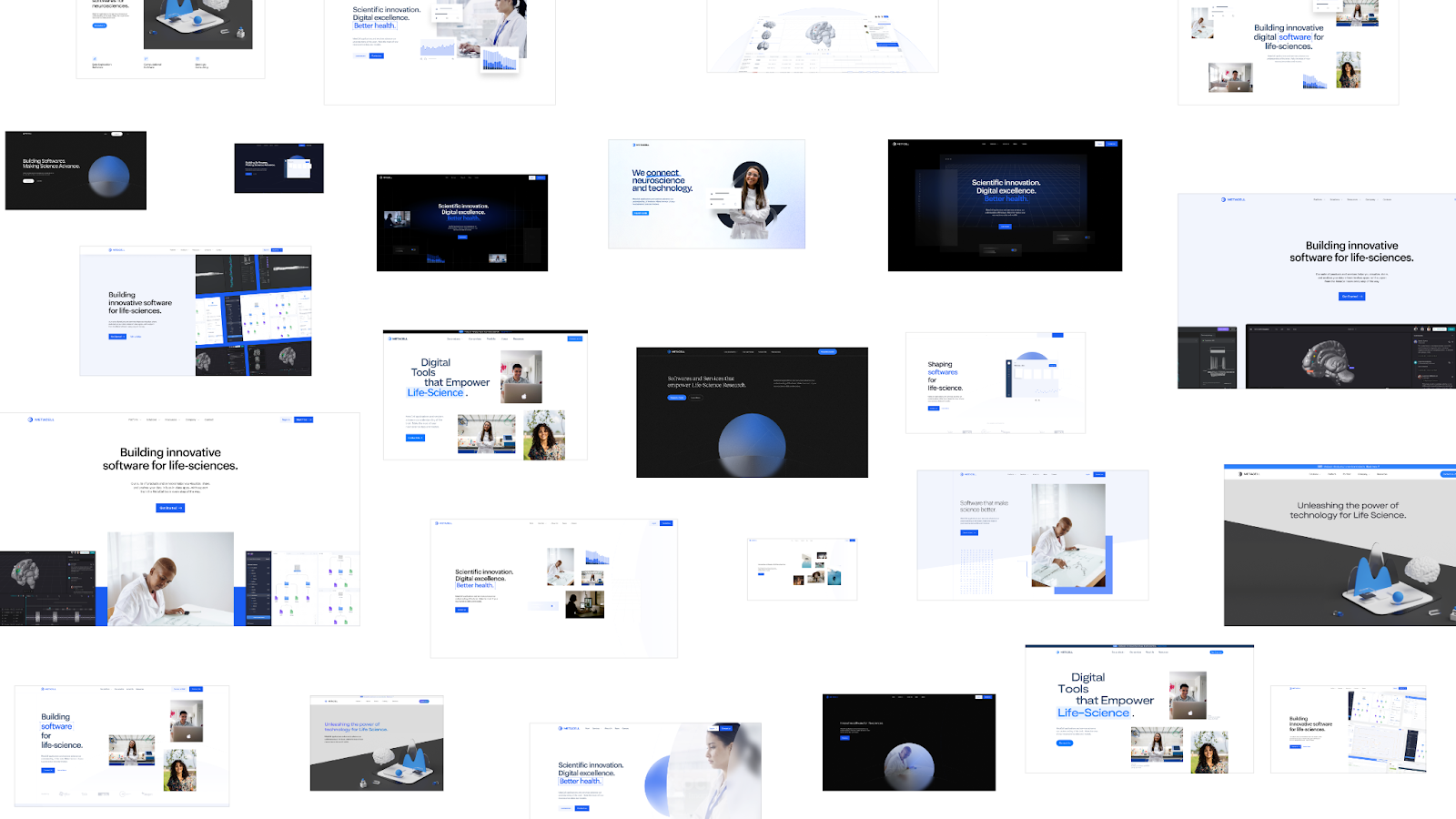This screenshot has width=1456, height=819.
Task: Open the 'We connect neuroscience and technology' mockup
Action: click(707, 194)
